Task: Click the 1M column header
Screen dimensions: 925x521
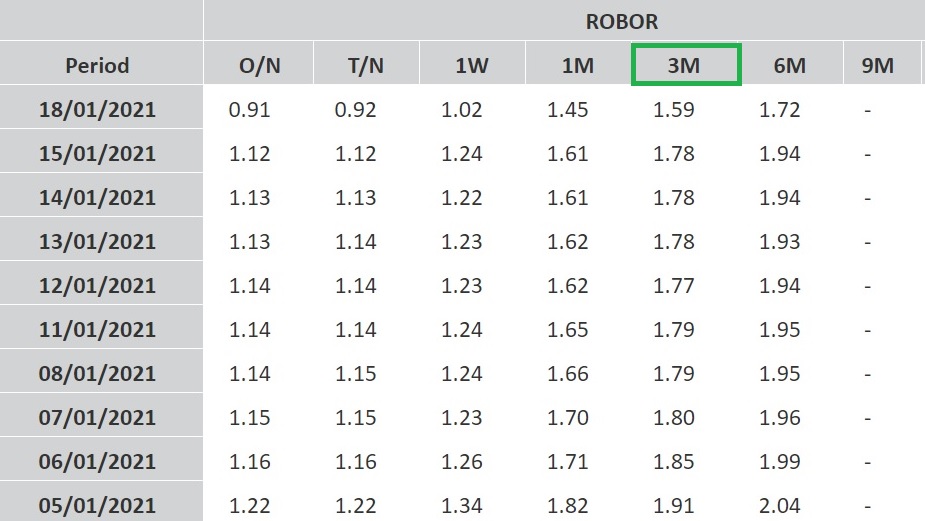Action: point(577,66)
